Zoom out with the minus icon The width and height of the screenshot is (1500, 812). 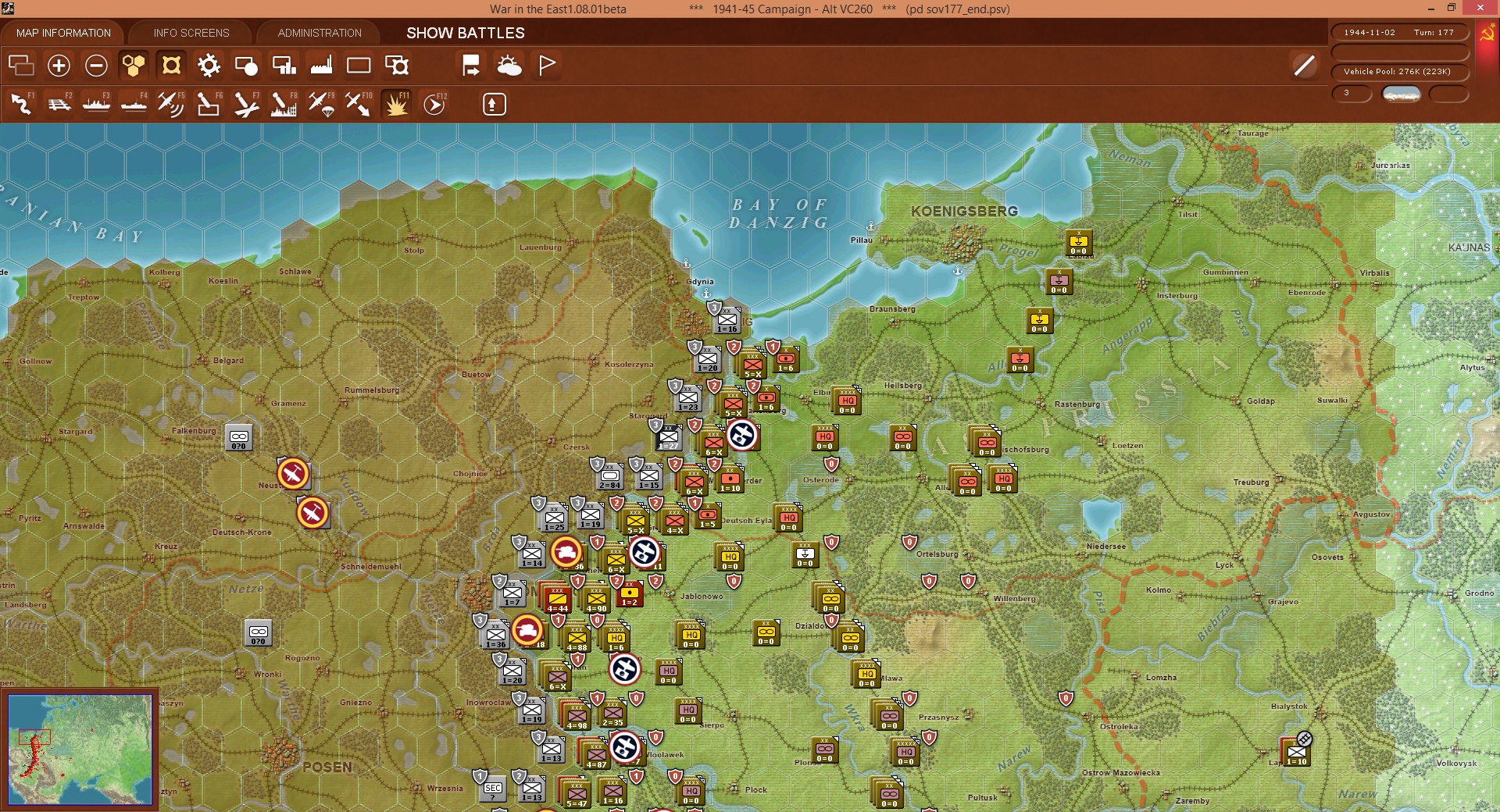96,66
